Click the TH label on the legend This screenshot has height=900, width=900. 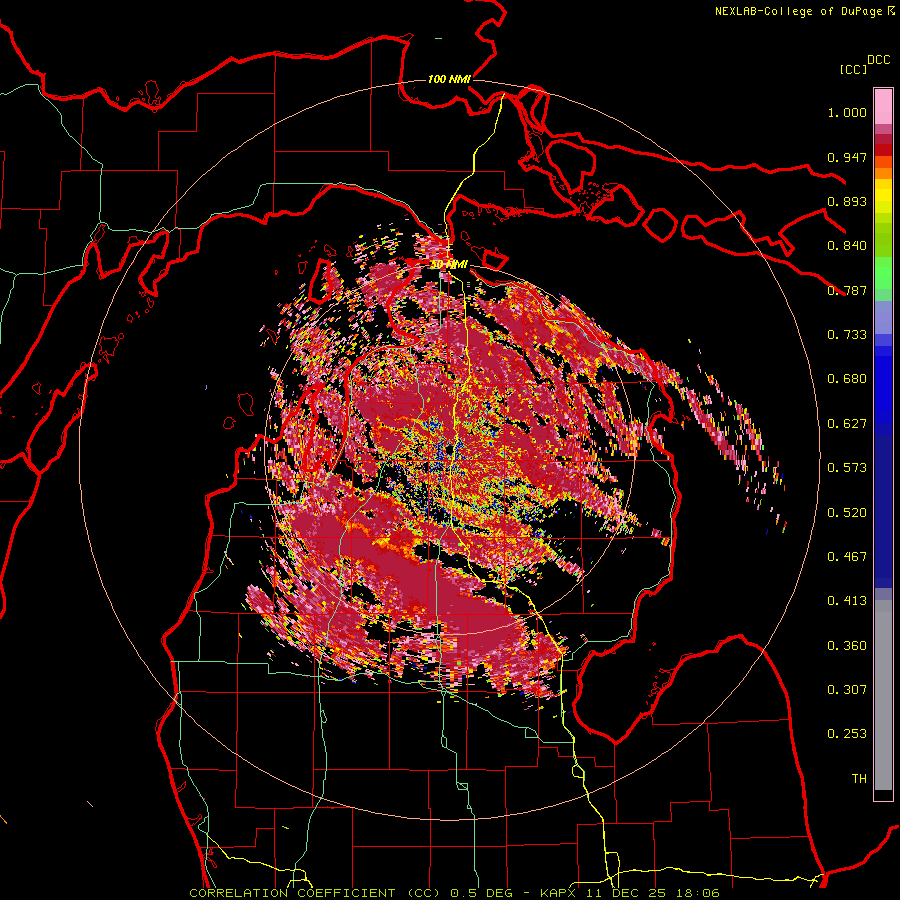[859, 779]
